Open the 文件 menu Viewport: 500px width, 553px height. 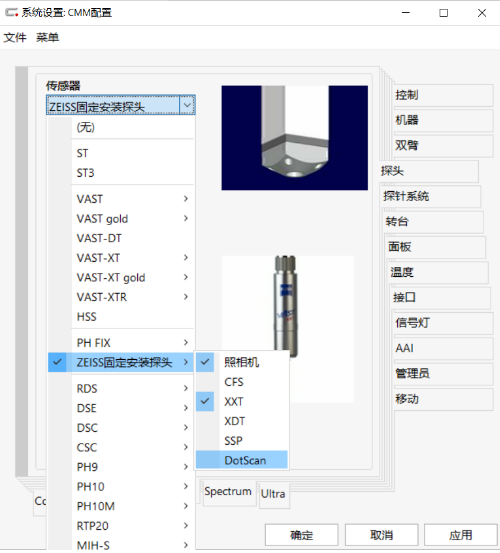15,37
